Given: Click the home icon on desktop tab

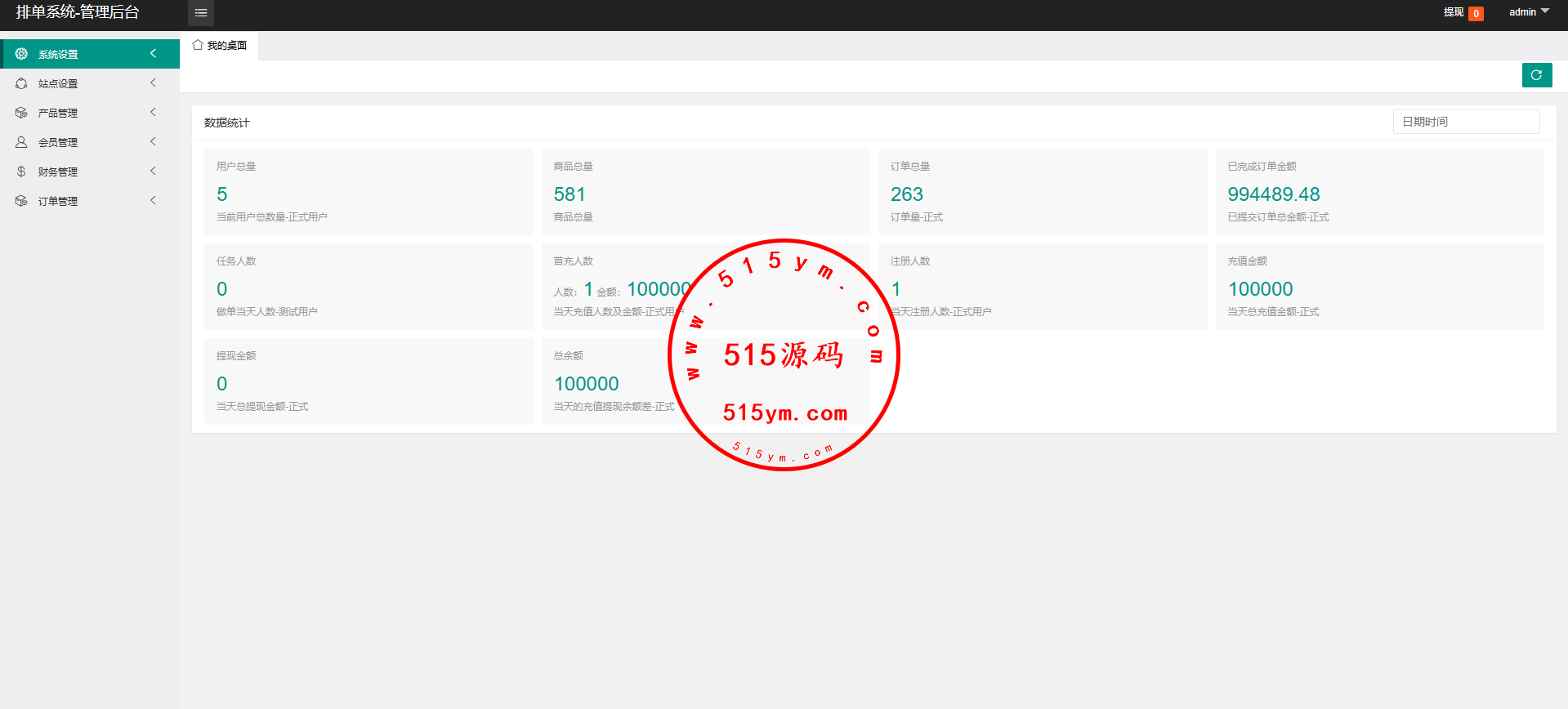Looking at the screenshot, I should [198, 45].
